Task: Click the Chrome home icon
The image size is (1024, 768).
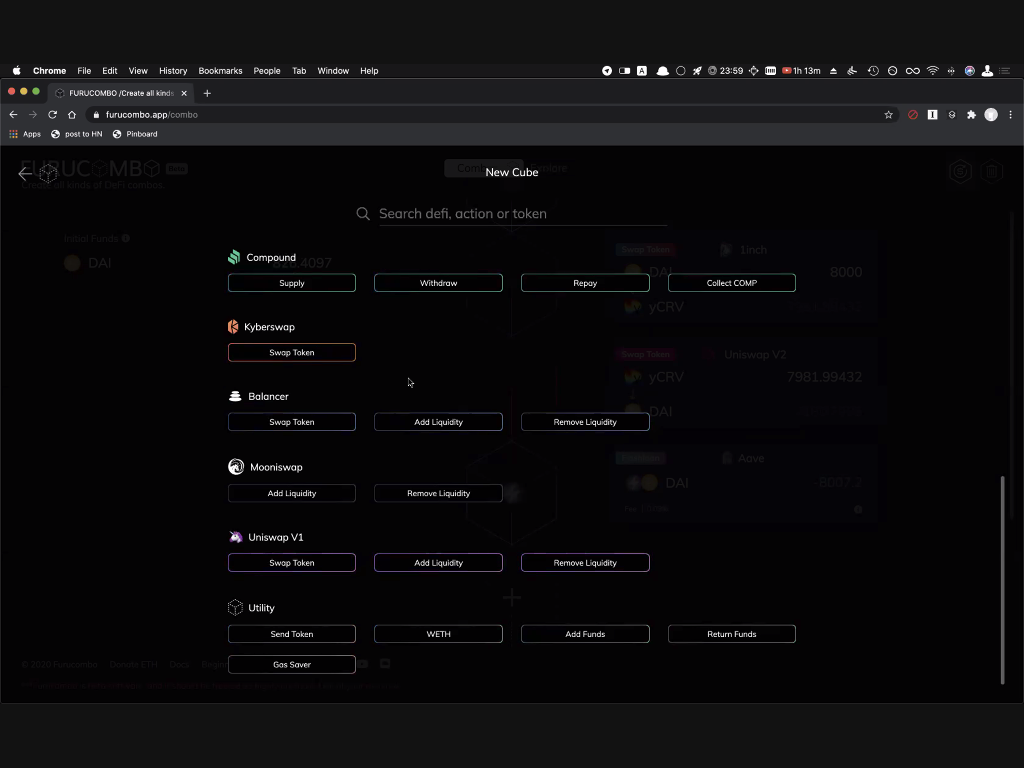Action: (x=72, y=114)
